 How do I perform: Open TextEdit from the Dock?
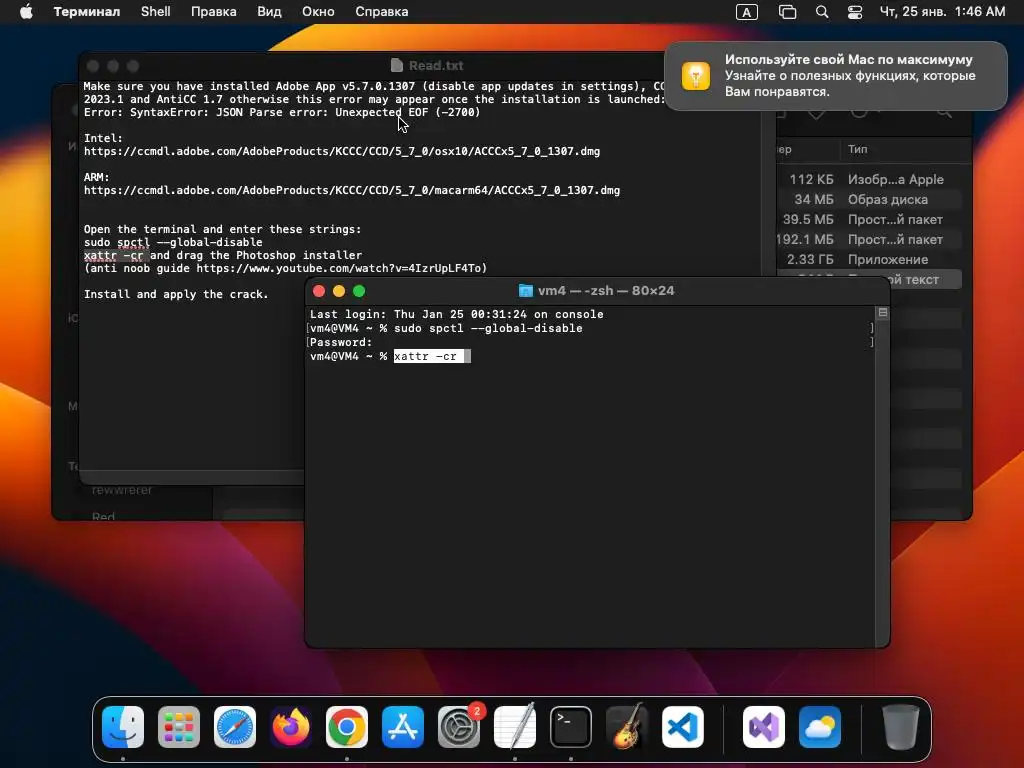pos(515,727)
